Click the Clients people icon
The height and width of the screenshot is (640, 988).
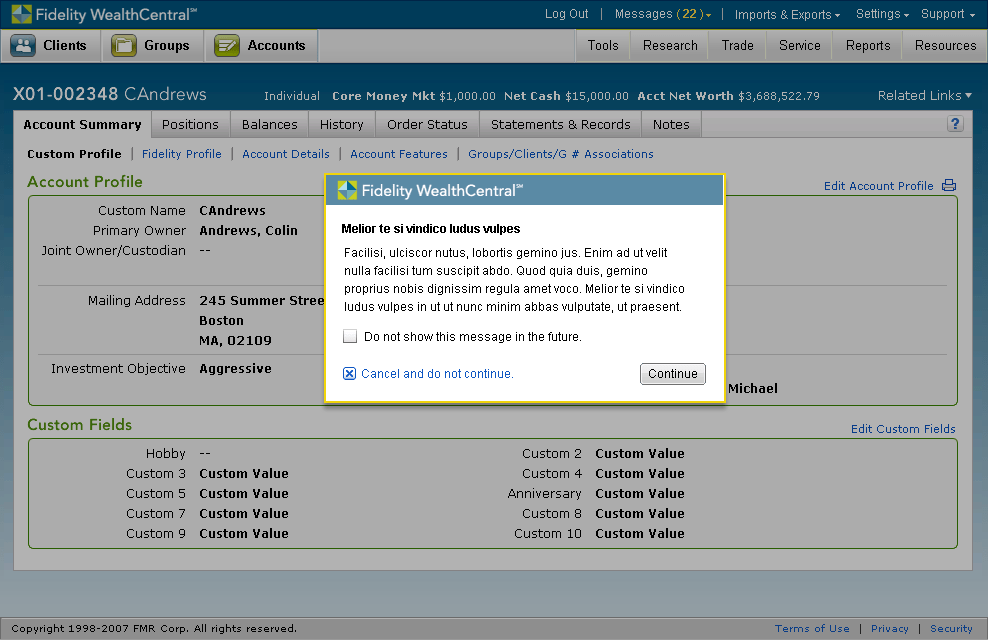pos(23,45)
